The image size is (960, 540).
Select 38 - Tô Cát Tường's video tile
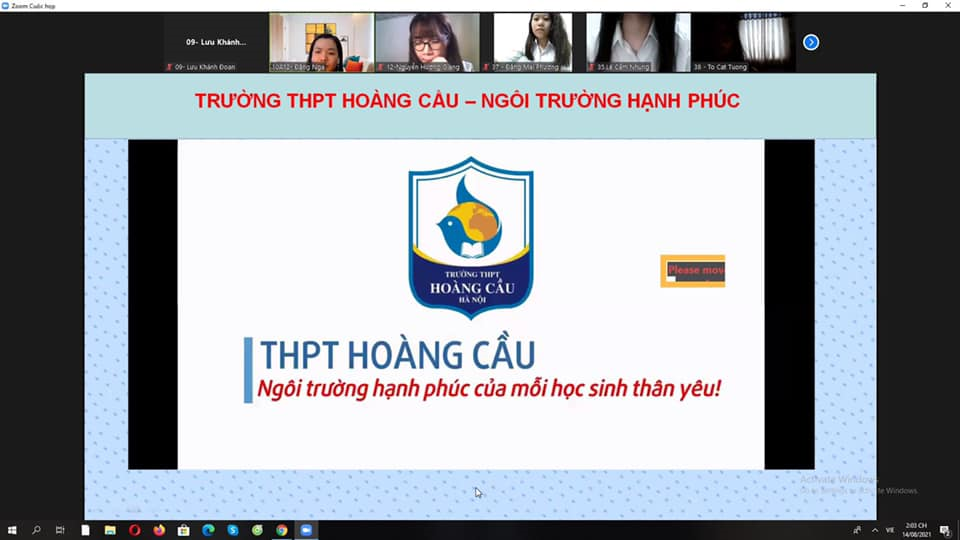click(743, 42)
